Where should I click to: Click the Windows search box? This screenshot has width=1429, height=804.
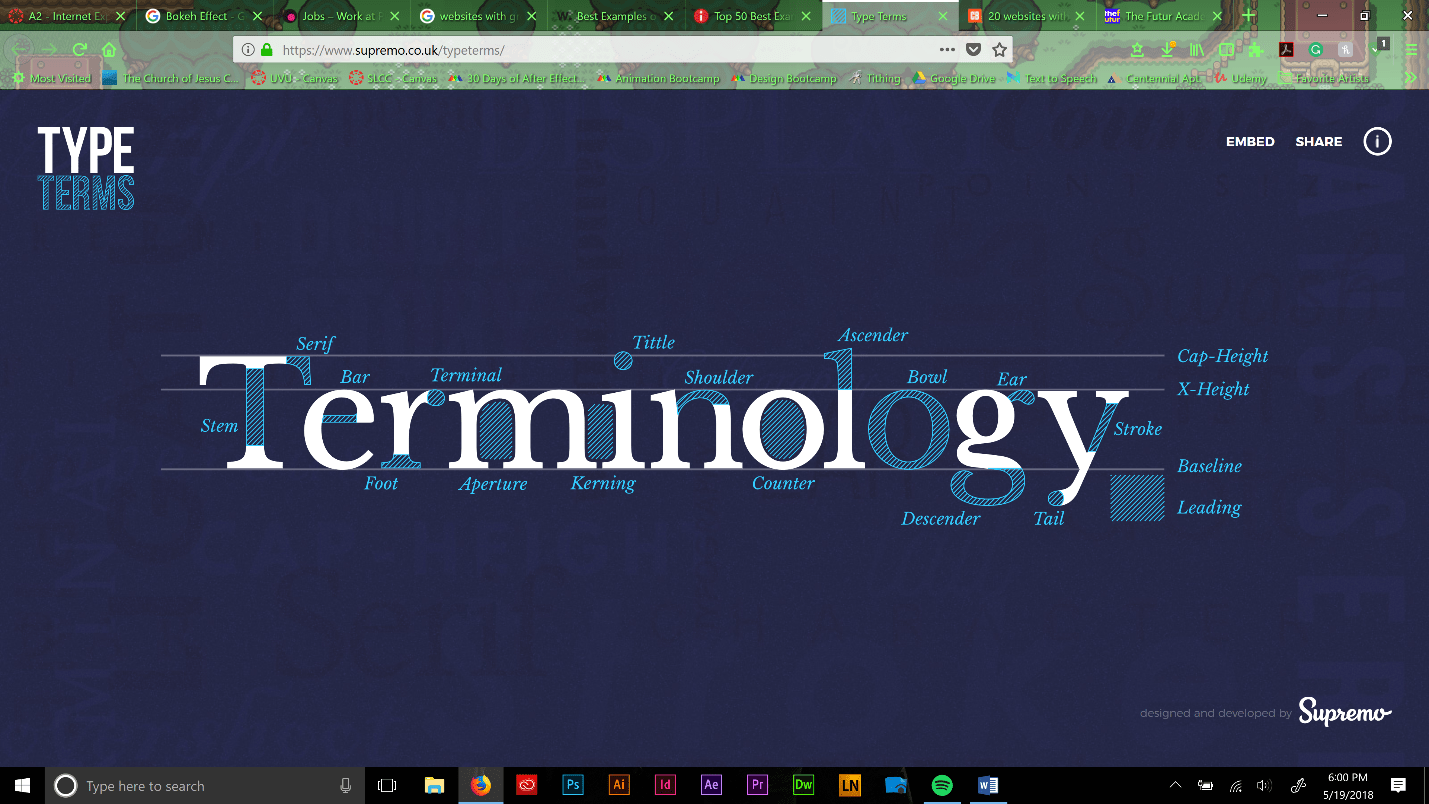(200, 785)
